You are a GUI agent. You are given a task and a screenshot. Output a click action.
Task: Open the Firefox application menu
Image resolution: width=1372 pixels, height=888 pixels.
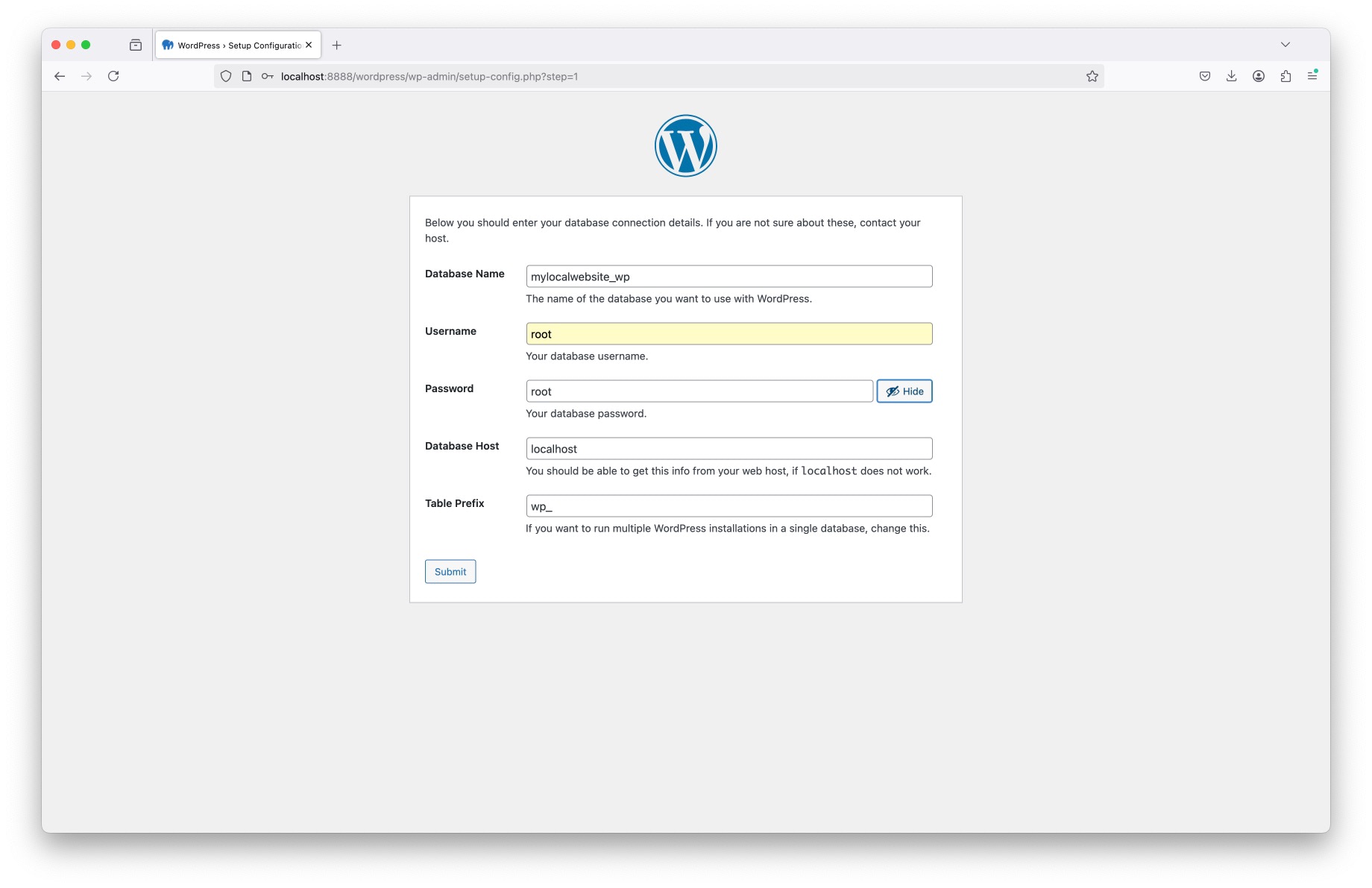1312,75
